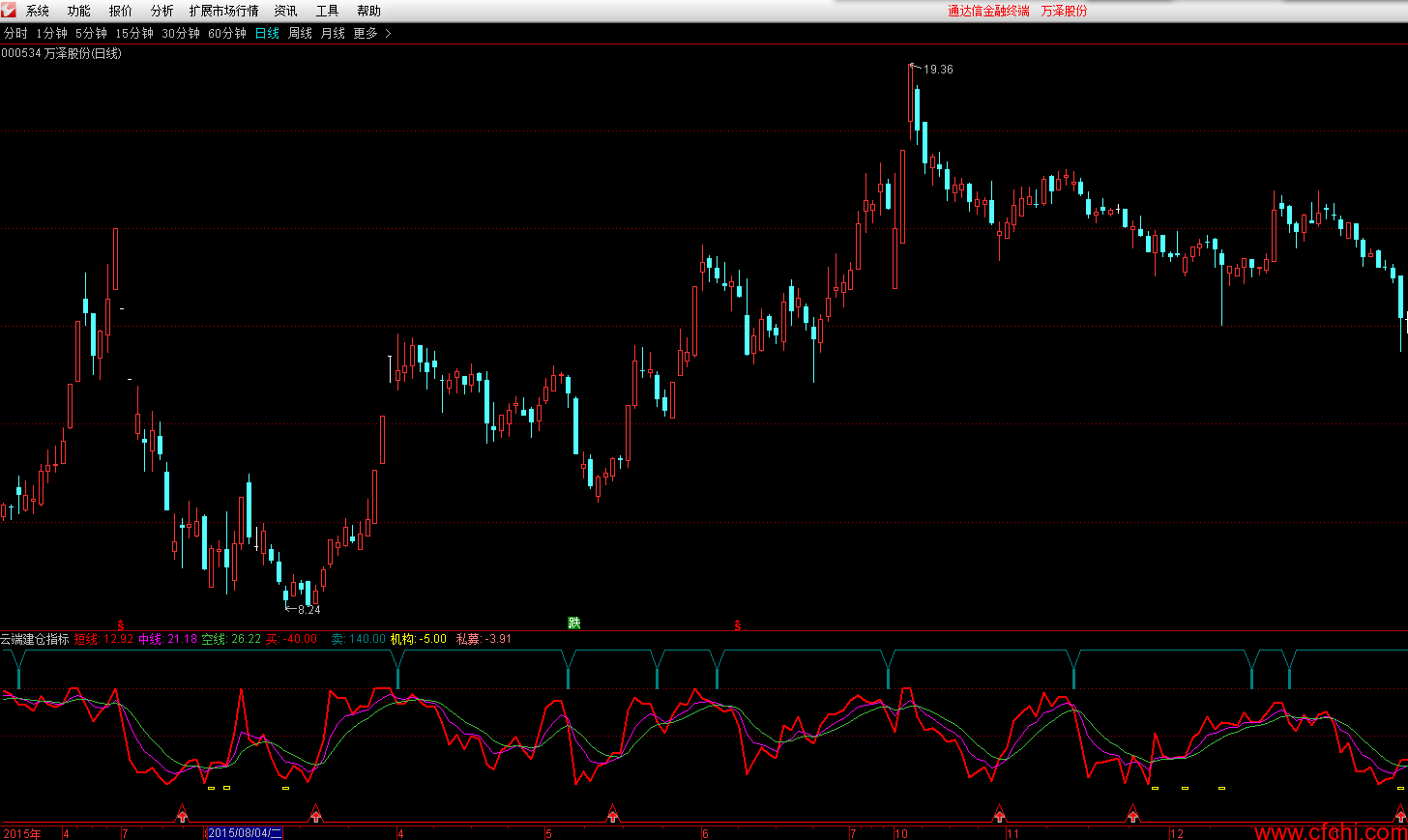The image size is (1408, 840).
Task: Open the 扩展市场行情 menu
Action: 224,11
